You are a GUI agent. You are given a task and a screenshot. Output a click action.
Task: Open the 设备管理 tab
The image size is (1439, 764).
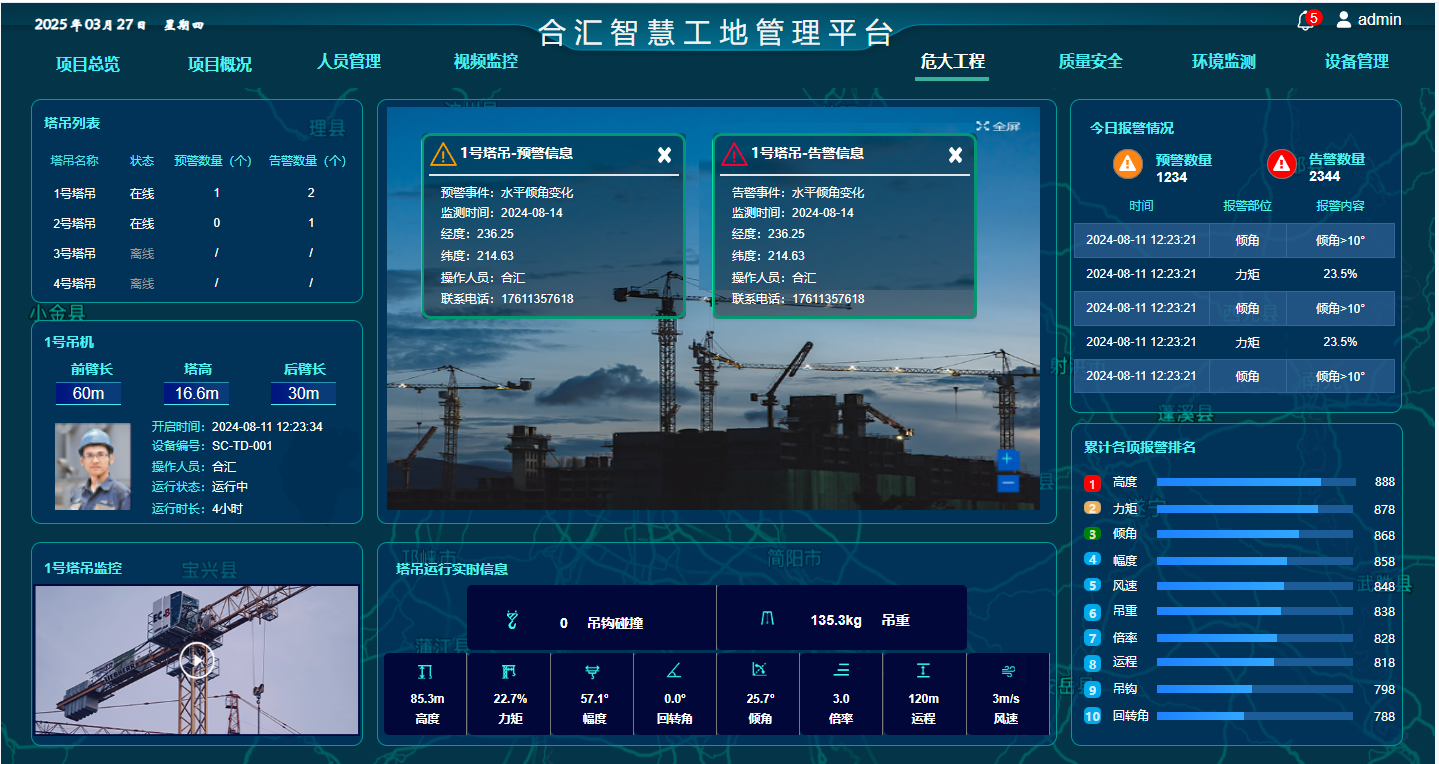(1356, 61)
